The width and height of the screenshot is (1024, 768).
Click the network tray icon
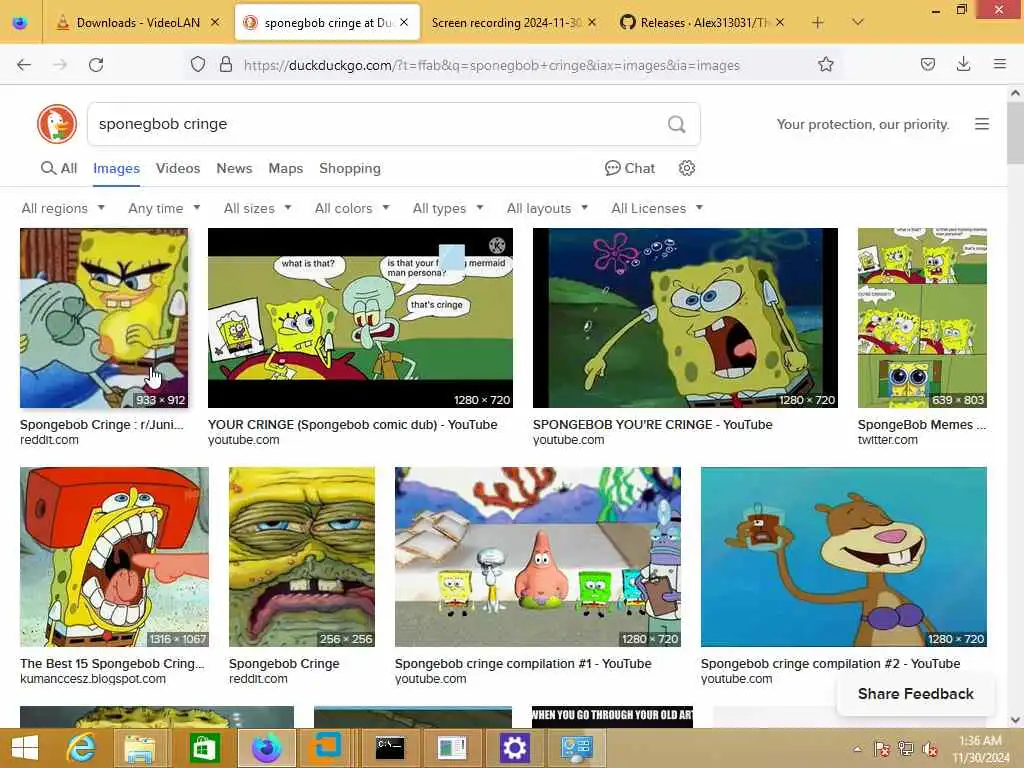click(x=906, y=749)
